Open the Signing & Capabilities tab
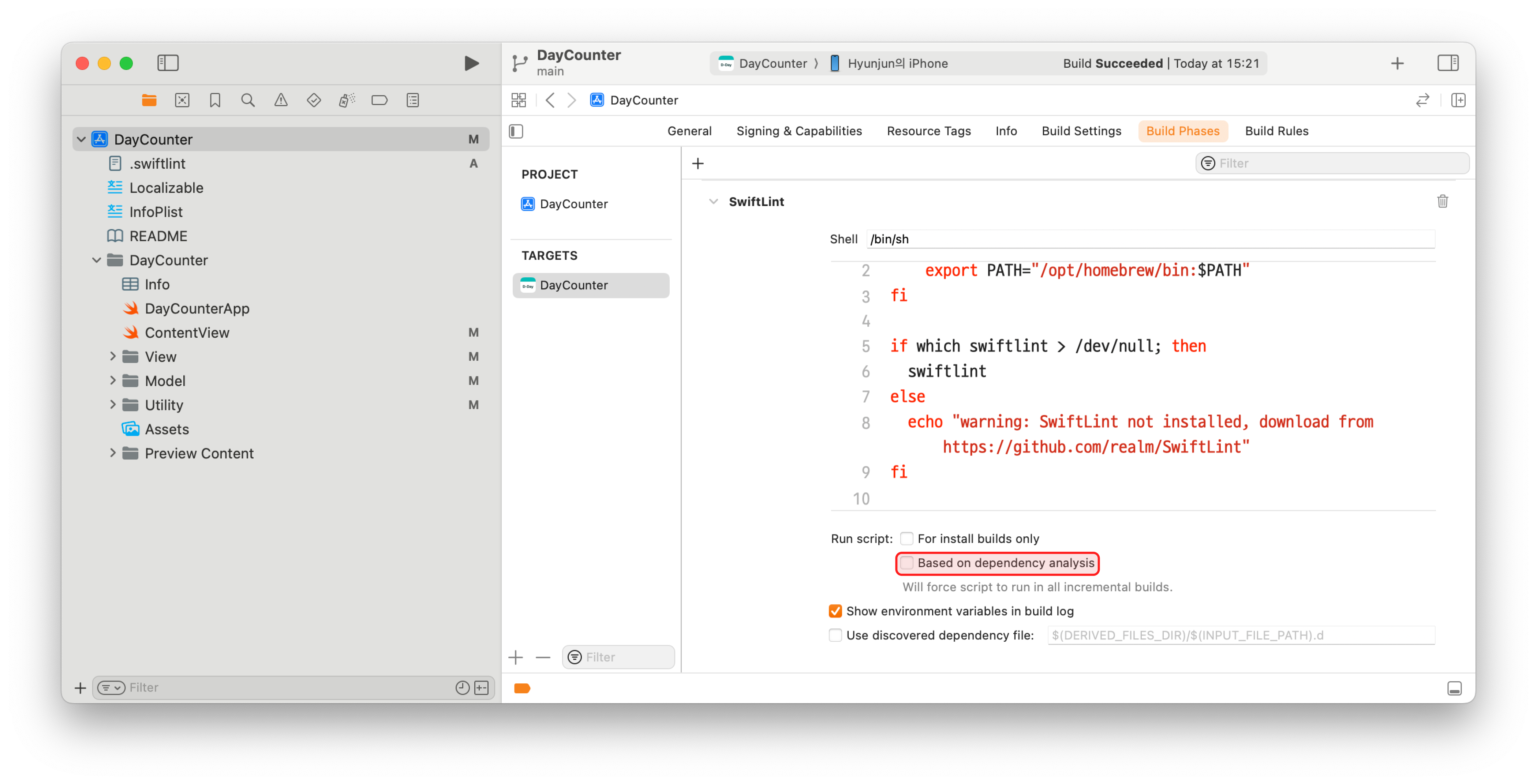Screen dimensions: 1537x784 point(799,131)
